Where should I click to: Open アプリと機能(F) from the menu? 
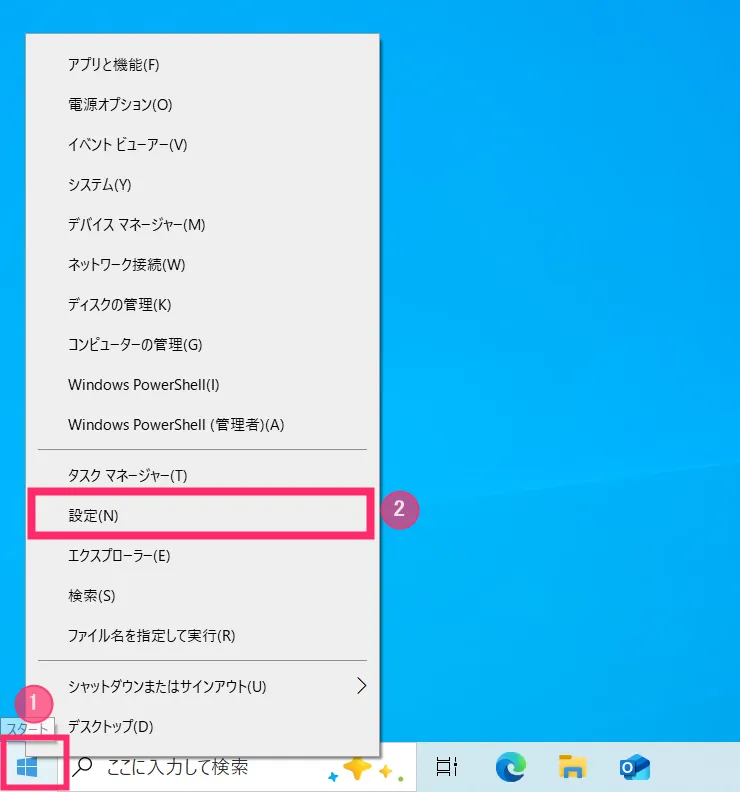tap(202, 65)
